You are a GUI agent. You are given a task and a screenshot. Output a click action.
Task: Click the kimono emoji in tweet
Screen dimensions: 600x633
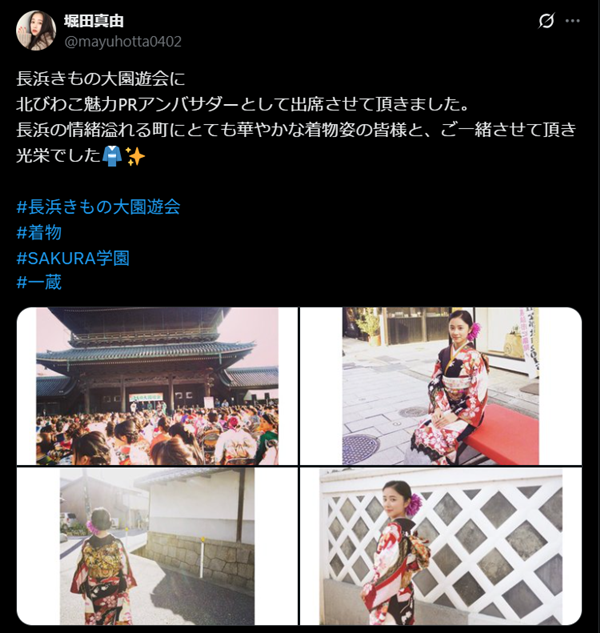click(112, 156)
